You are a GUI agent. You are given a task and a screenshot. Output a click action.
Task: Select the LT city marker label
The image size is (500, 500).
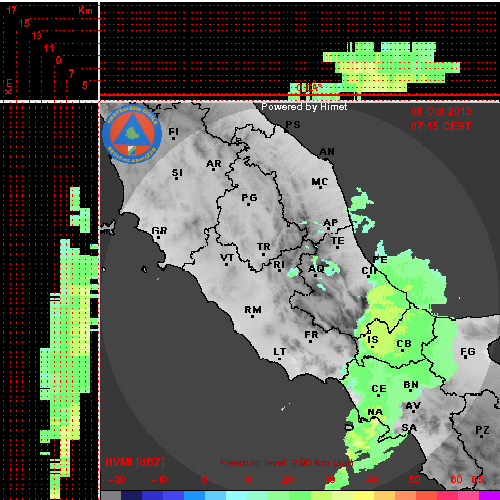click(x=280, y=352)
